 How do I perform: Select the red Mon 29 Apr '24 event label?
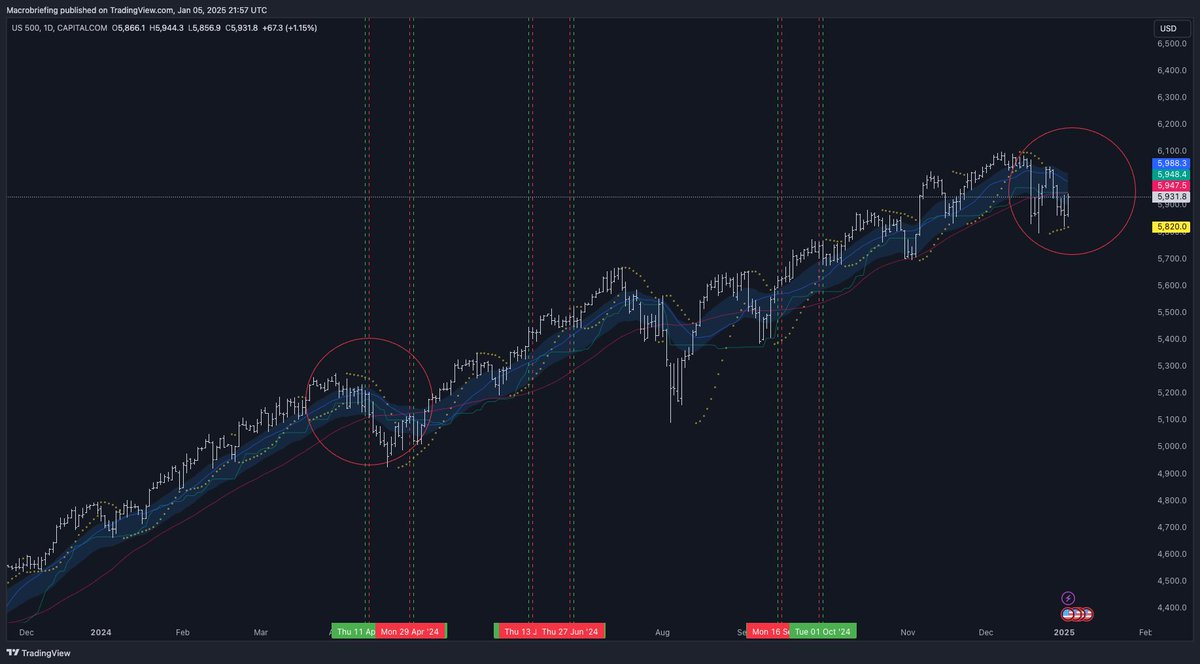(x=410, y=632)
